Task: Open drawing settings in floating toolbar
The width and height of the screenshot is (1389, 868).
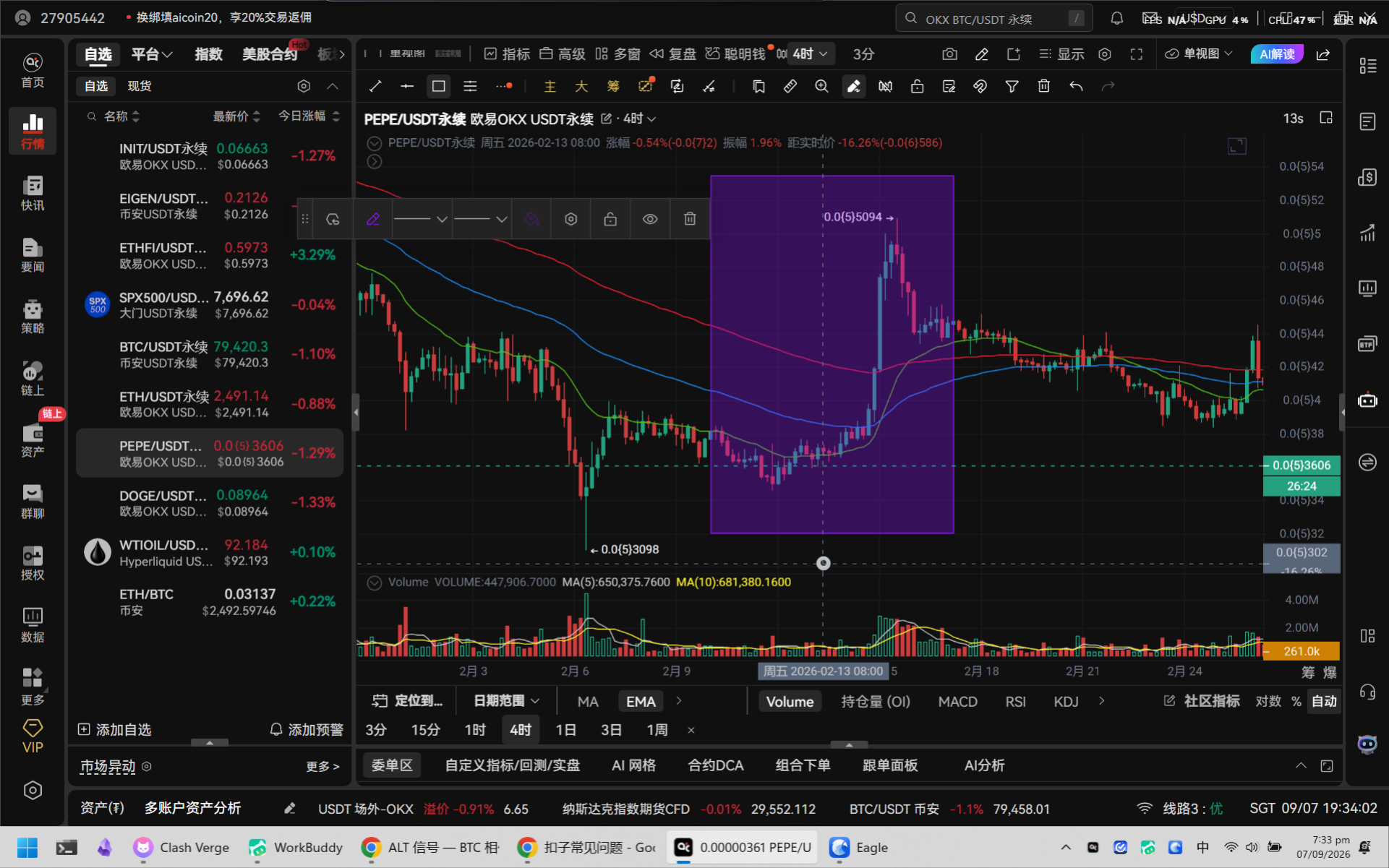Action: pyautogui.click(x=570, y=219)
